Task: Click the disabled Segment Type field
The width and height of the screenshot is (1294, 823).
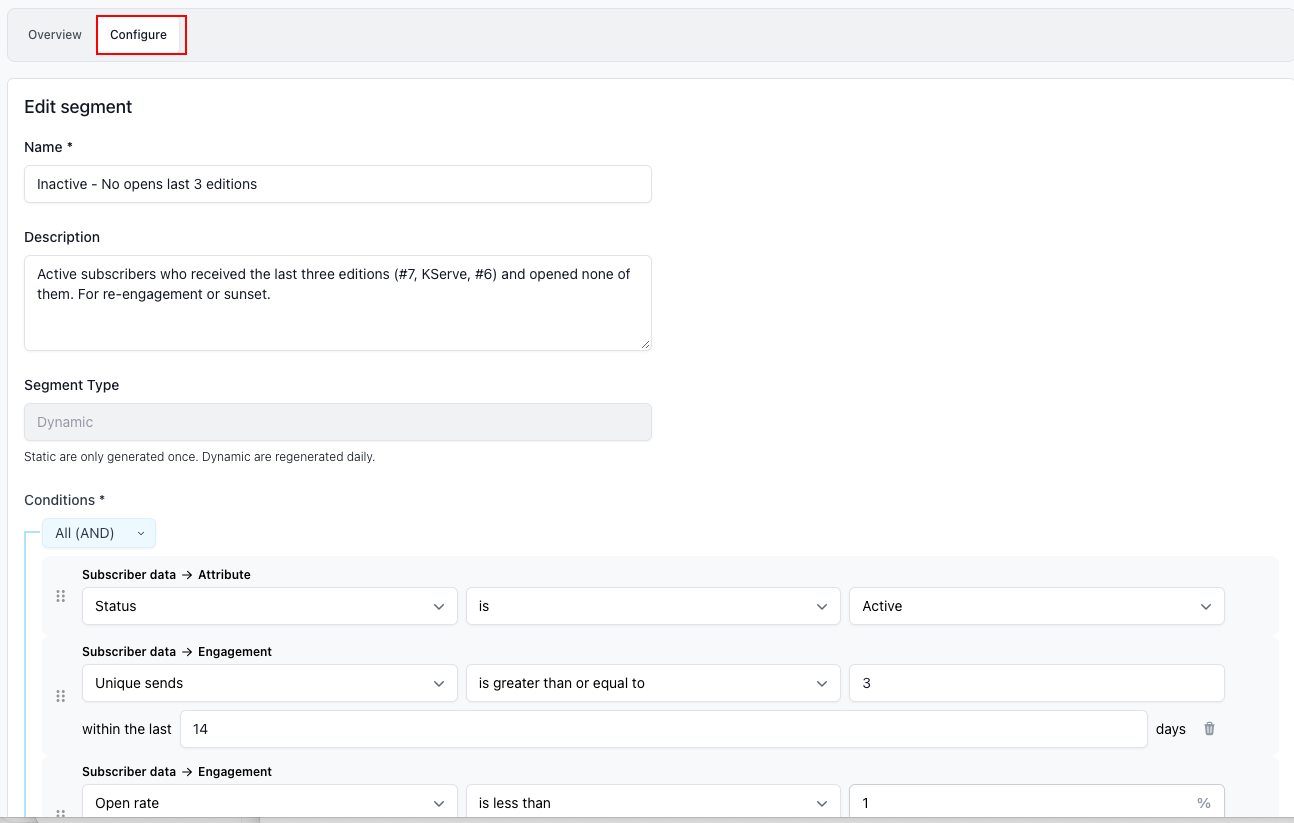Action: tap(338, 422)
